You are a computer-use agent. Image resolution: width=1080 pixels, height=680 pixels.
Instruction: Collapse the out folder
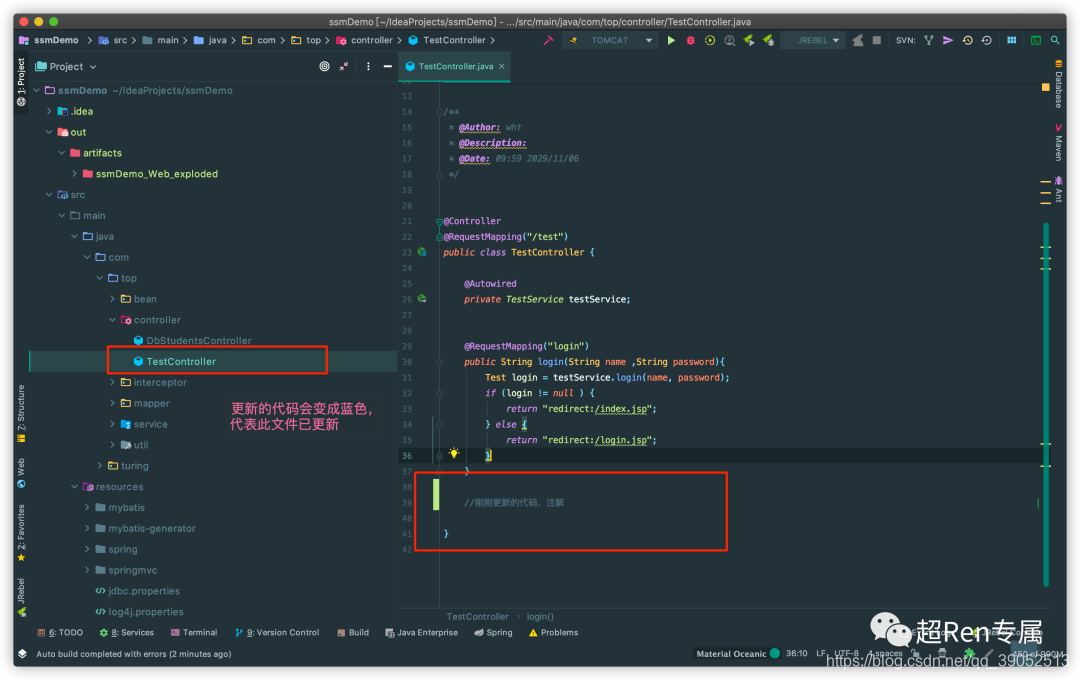(49, 132)
